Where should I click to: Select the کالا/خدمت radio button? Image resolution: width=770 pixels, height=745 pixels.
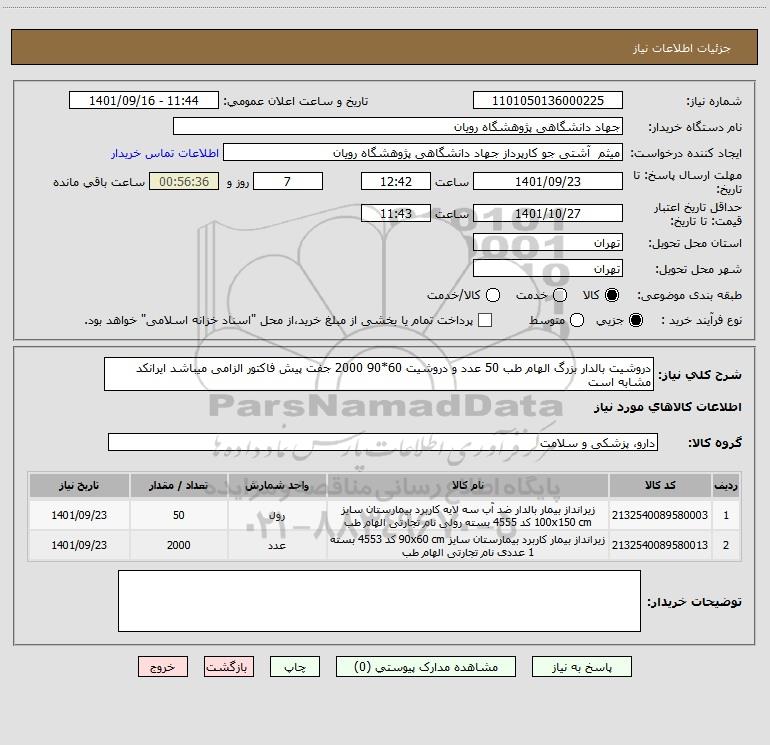tap(493, 295)
